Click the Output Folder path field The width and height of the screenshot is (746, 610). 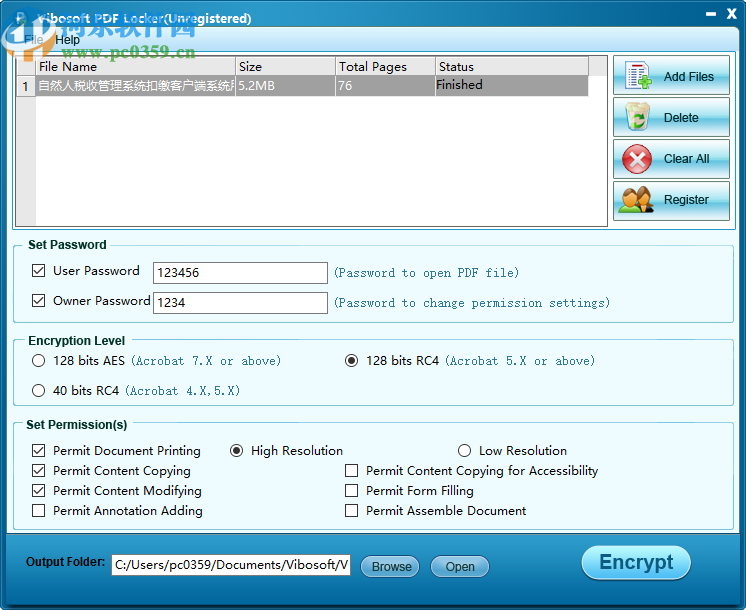pyautogui.click(x=231, y=565)
